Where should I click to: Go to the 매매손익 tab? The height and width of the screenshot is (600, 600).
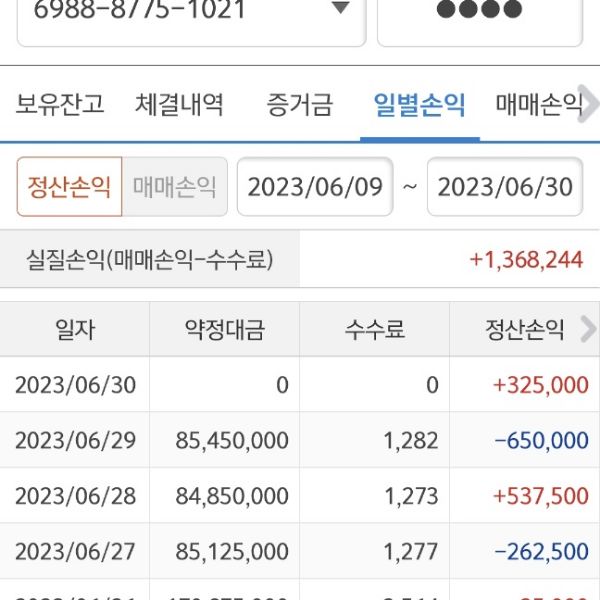[x=538, y=104]
